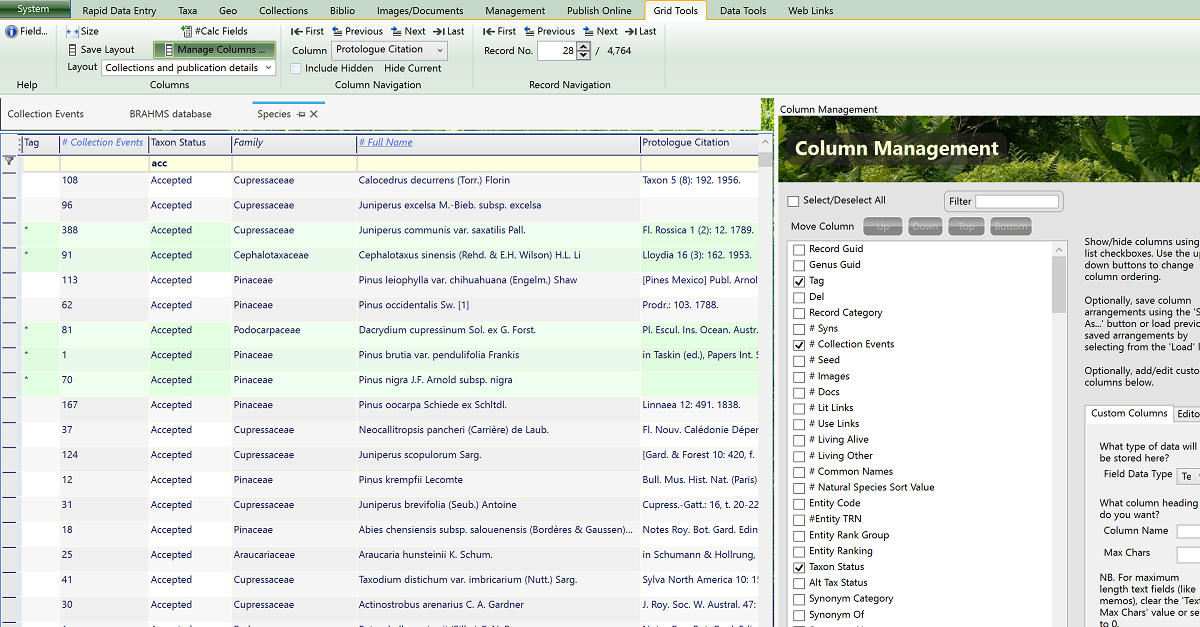Viewport: 1200px width, 627px height.
Task: Click the Taxon Status filter cell 'acc'
Action: coord(190,163)
